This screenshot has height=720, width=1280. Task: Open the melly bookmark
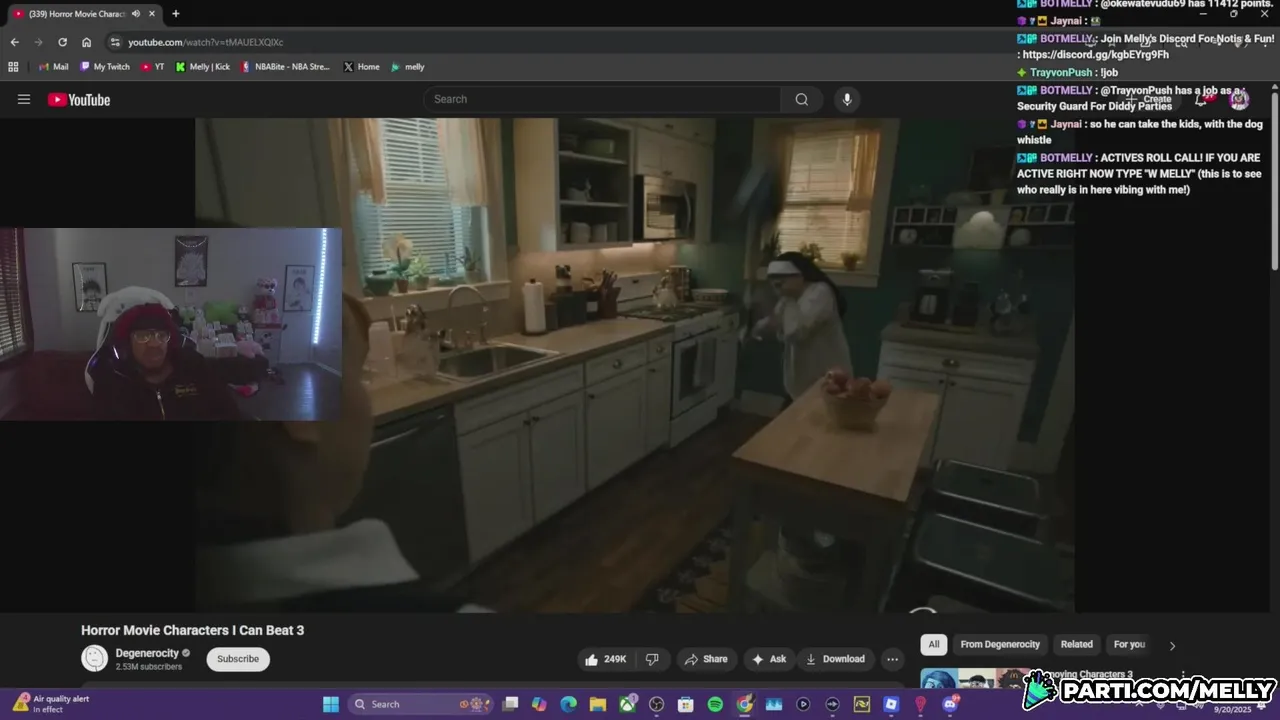pos(407,67)
